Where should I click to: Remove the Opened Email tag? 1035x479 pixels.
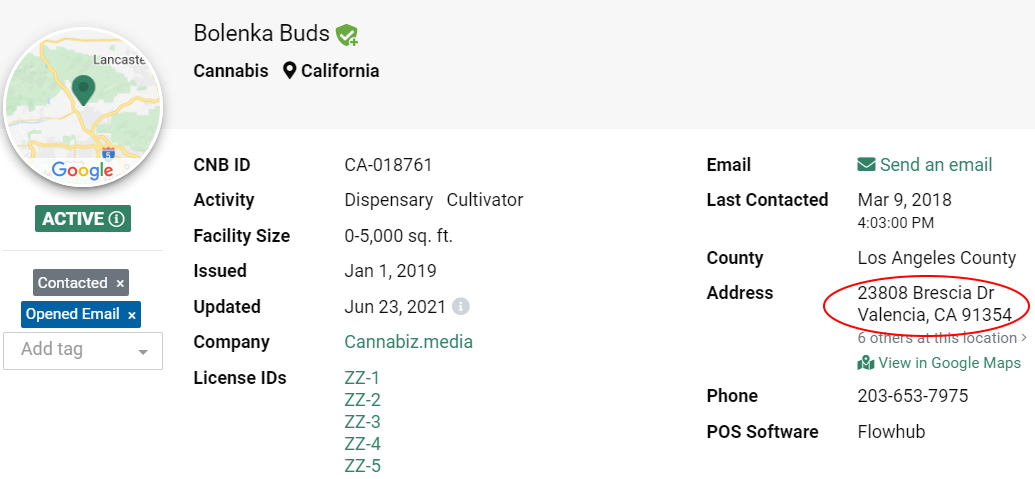(x=131, y=315)
